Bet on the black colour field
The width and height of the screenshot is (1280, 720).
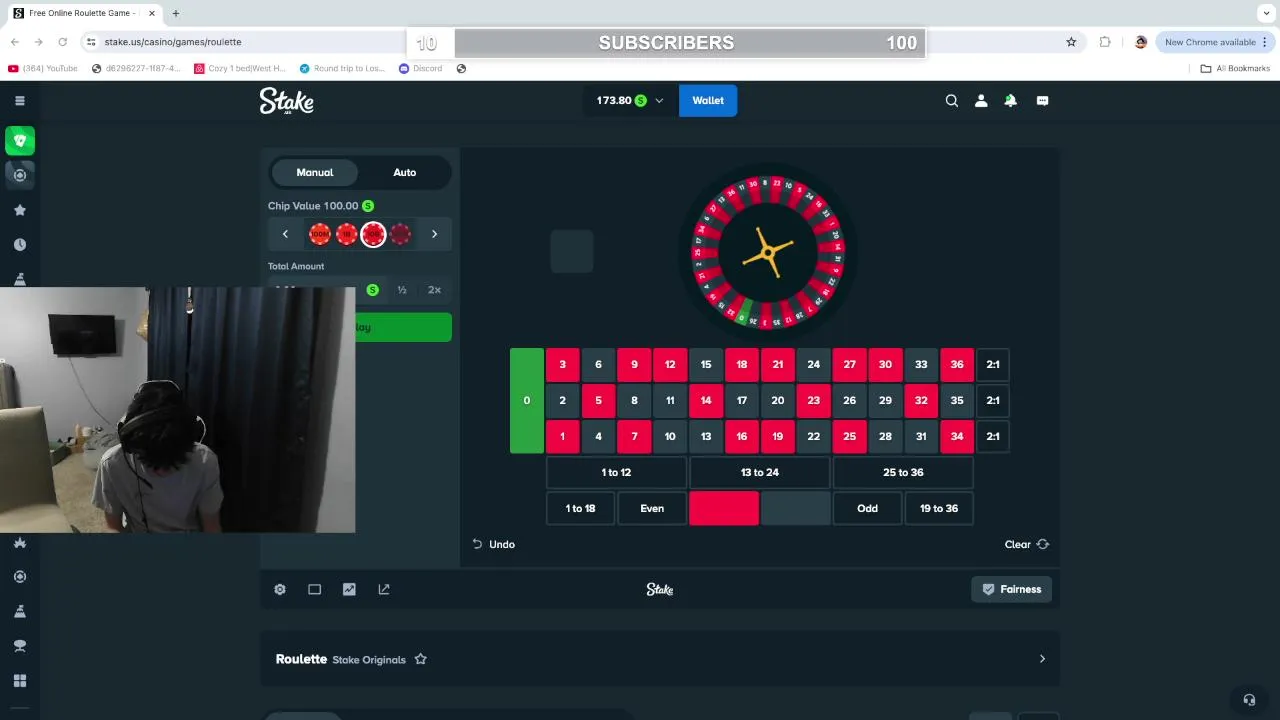click(795, 508)
